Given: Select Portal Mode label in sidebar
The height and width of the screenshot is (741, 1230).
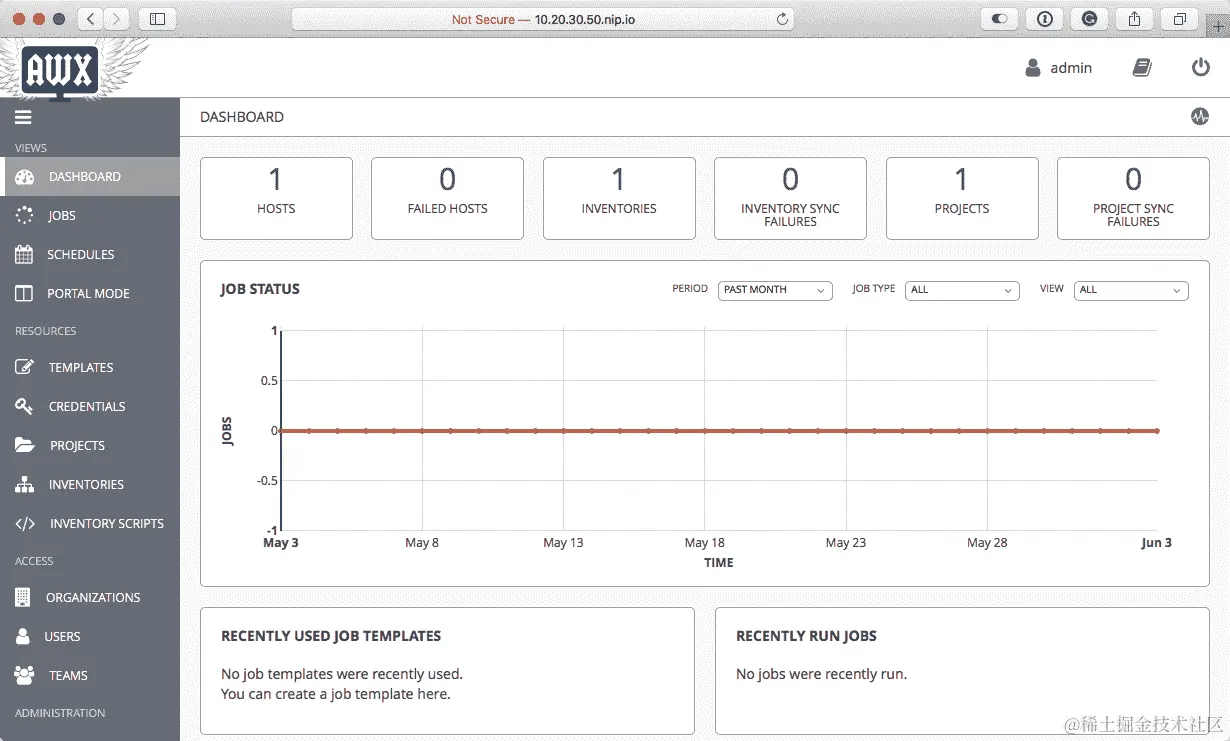Looking at the screenshot, I should tap(88, 294).
